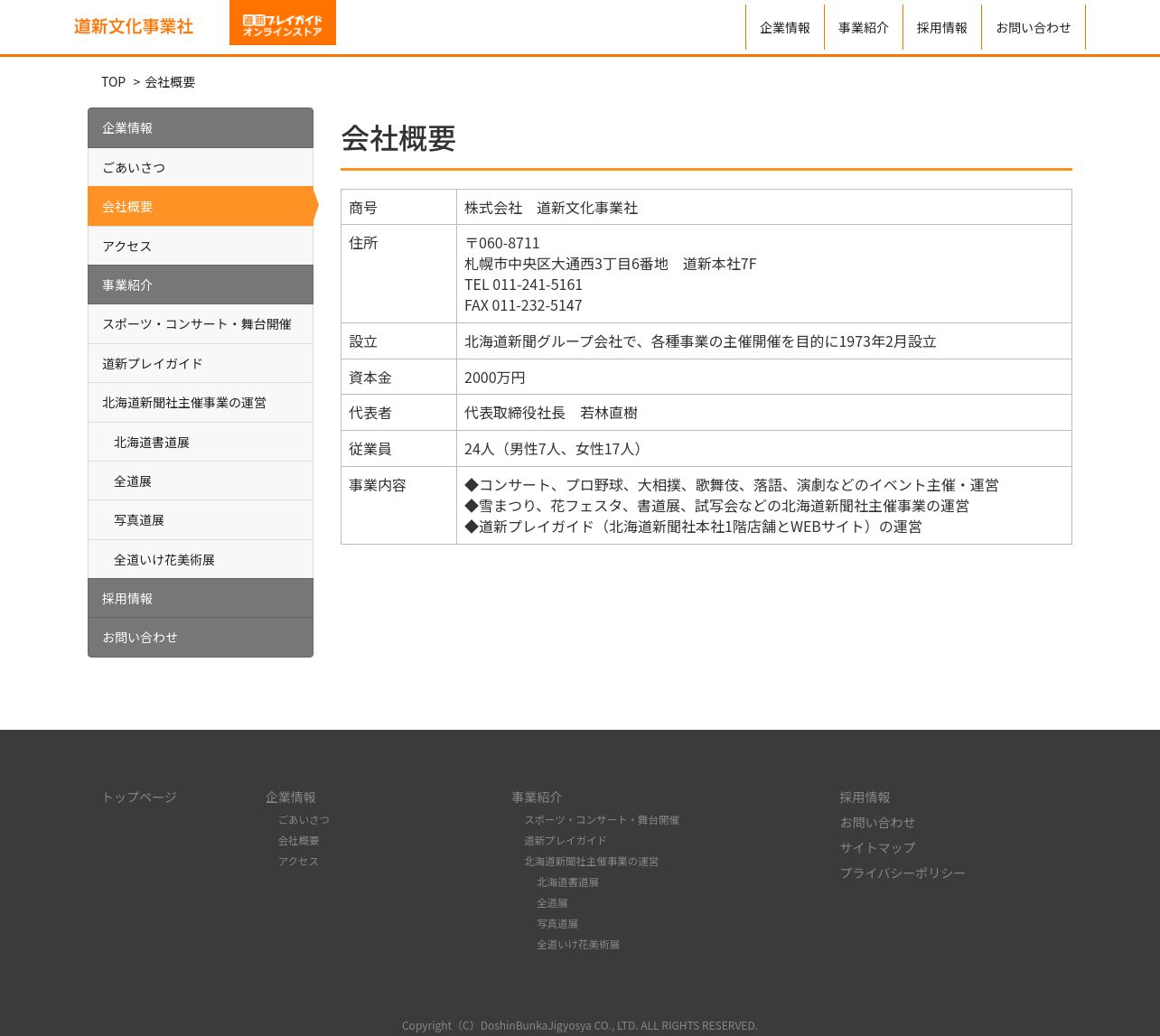Viewport: 1160px width, 1036px height.
Task: Click the 代表者 table label
Action: [370, 413]
